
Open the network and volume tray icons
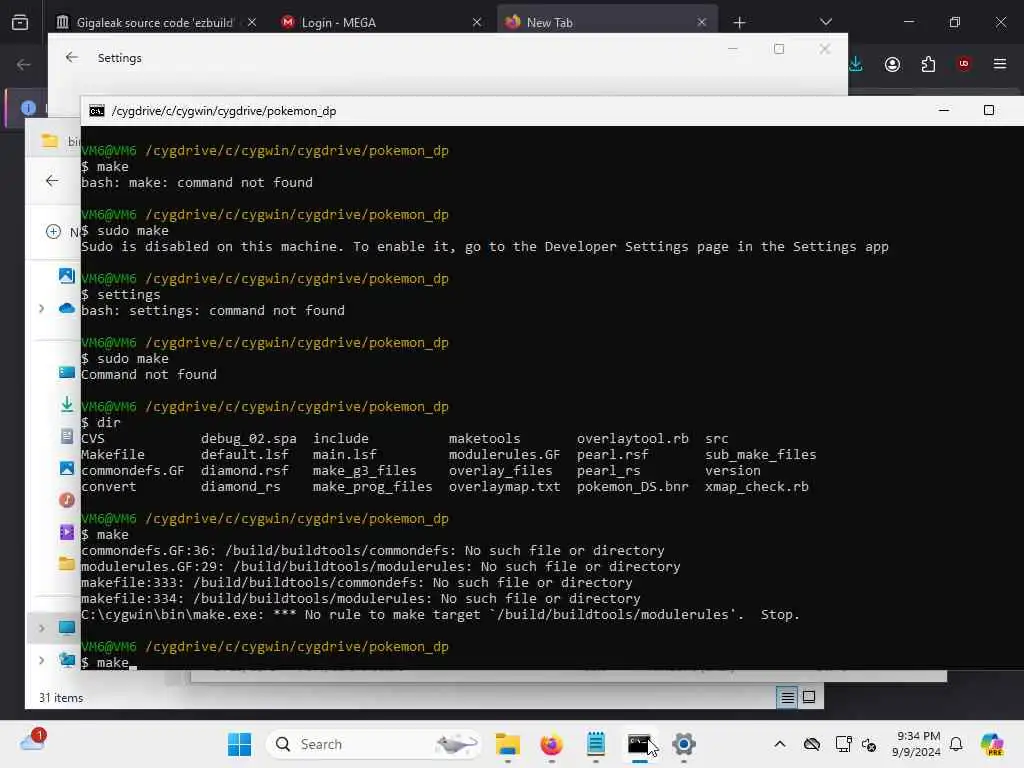click(856, 744)
